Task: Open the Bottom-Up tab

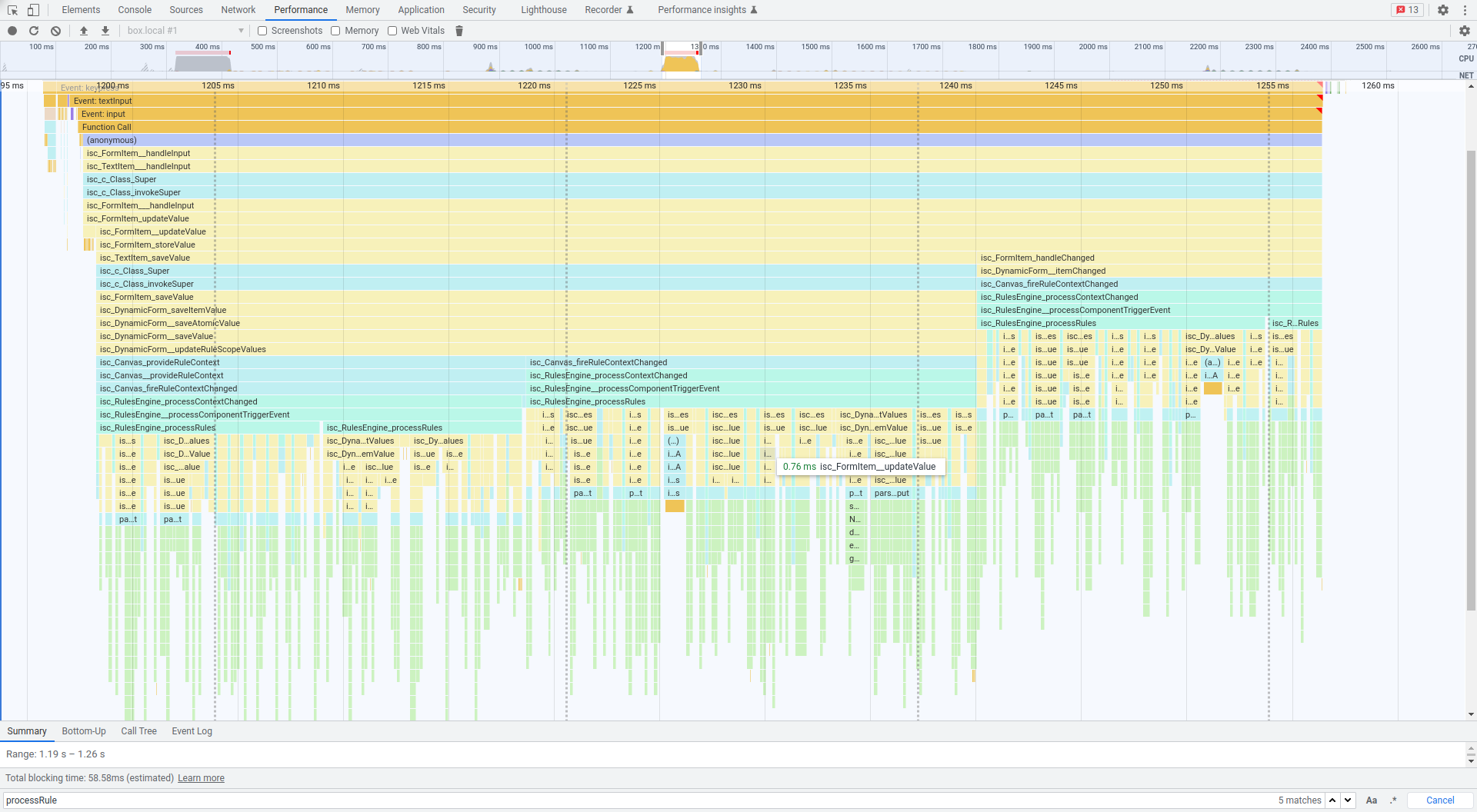Action: (x=84, y=731)
